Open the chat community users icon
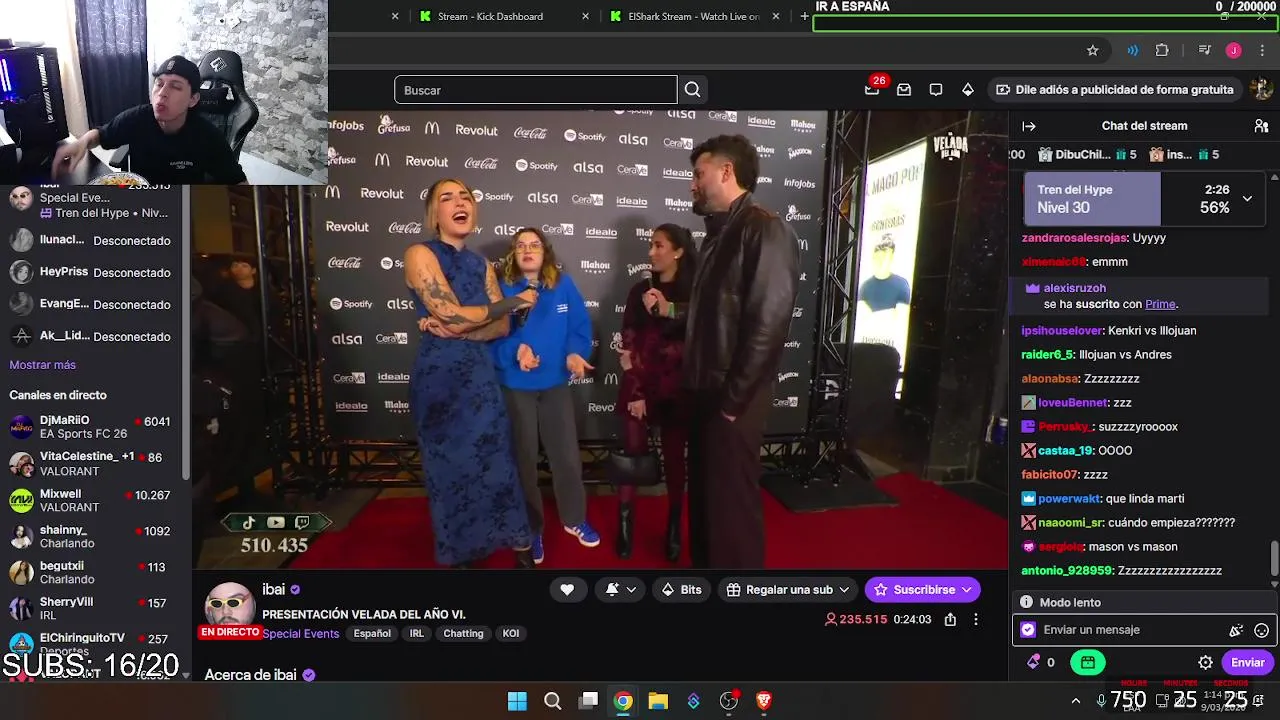The image size is (1280, 720). 1261,126
